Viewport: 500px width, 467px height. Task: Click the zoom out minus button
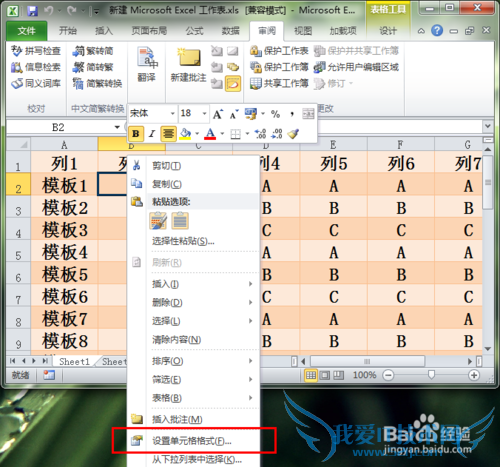(x=388, y=375)
